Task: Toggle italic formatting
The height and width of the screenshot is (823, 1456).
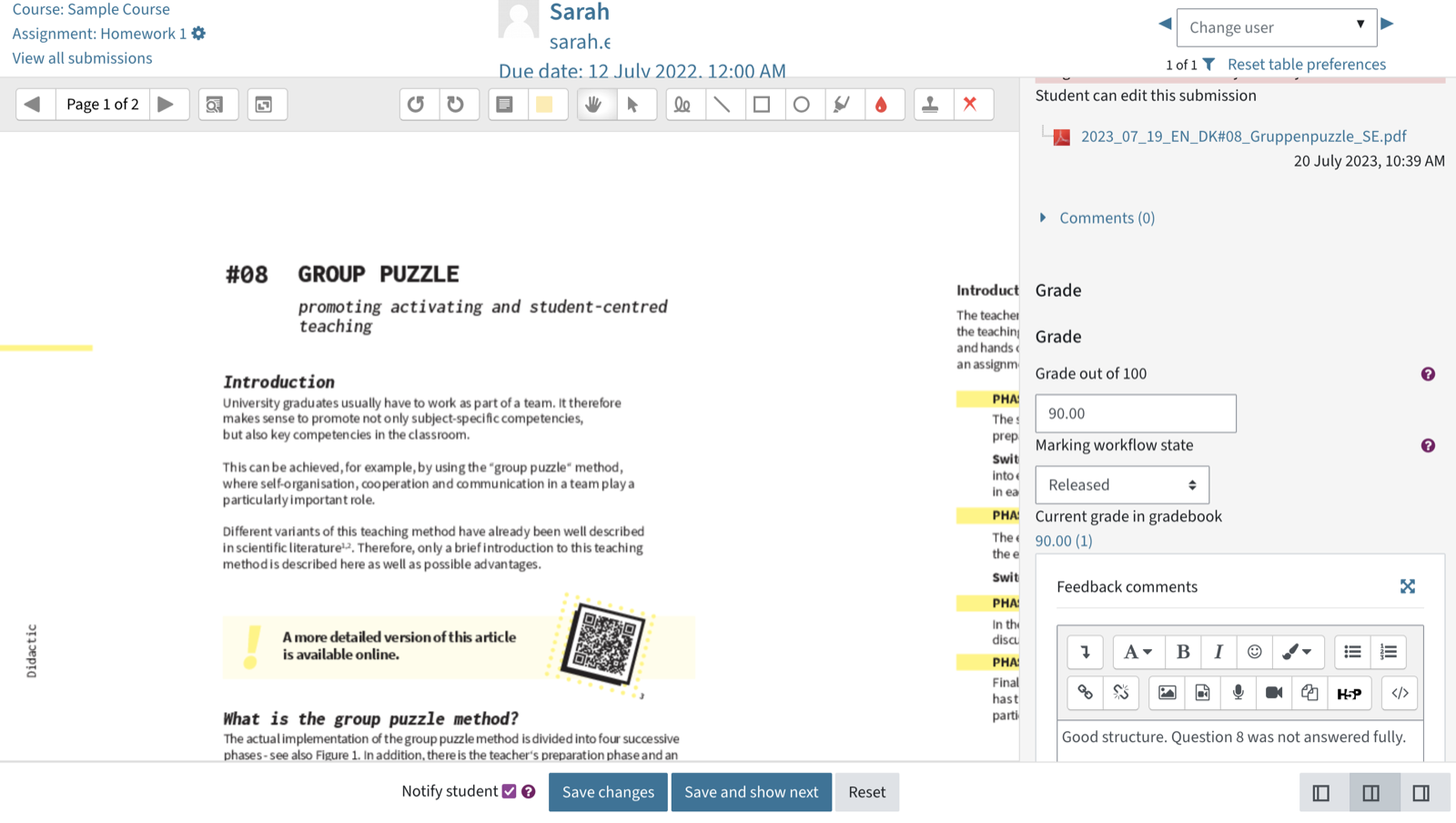Action: tap(1218, 652)
